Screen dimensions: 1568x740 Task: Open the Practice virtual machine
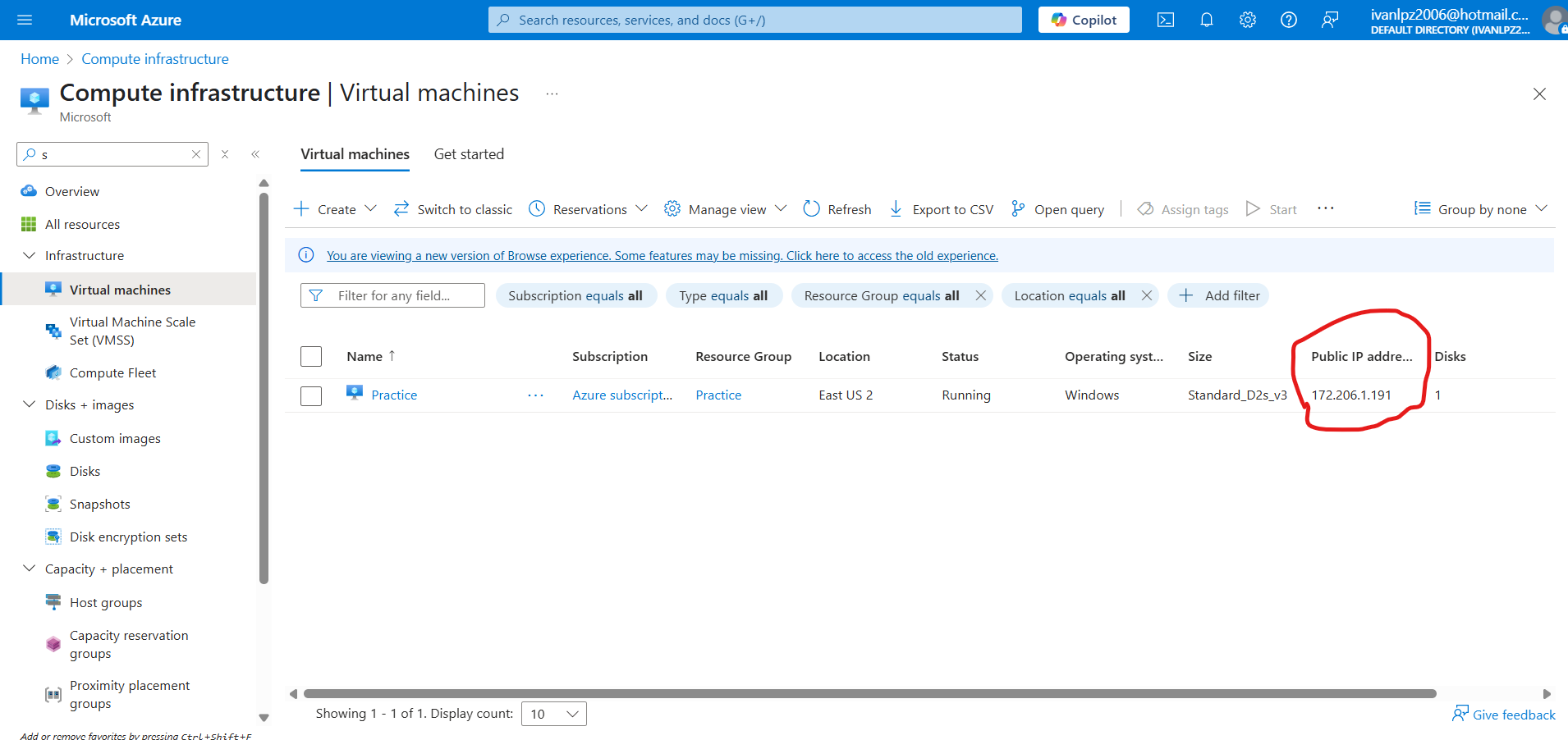394,395
